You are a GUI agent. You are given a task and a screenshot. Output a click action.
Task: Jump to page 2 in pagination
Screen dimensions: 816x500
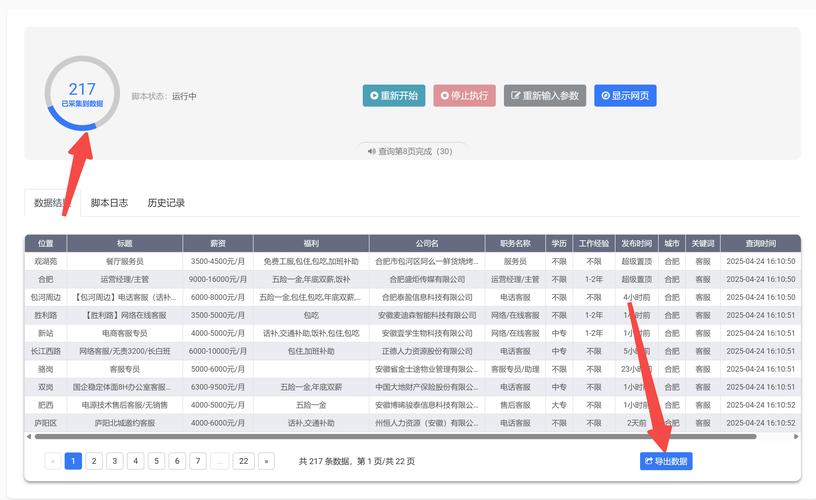(x=94, y=461)
